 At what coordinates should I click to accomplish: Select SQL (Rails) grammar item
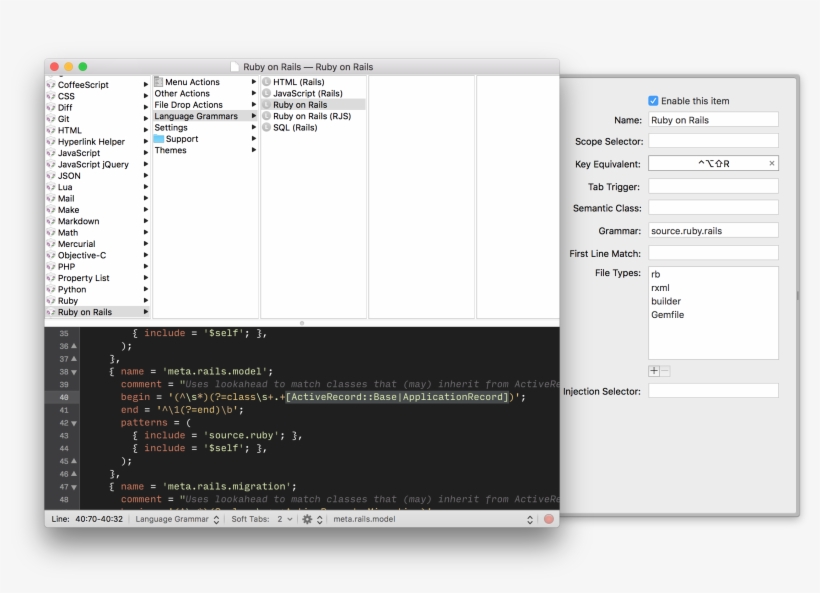[x=295, y=127]
